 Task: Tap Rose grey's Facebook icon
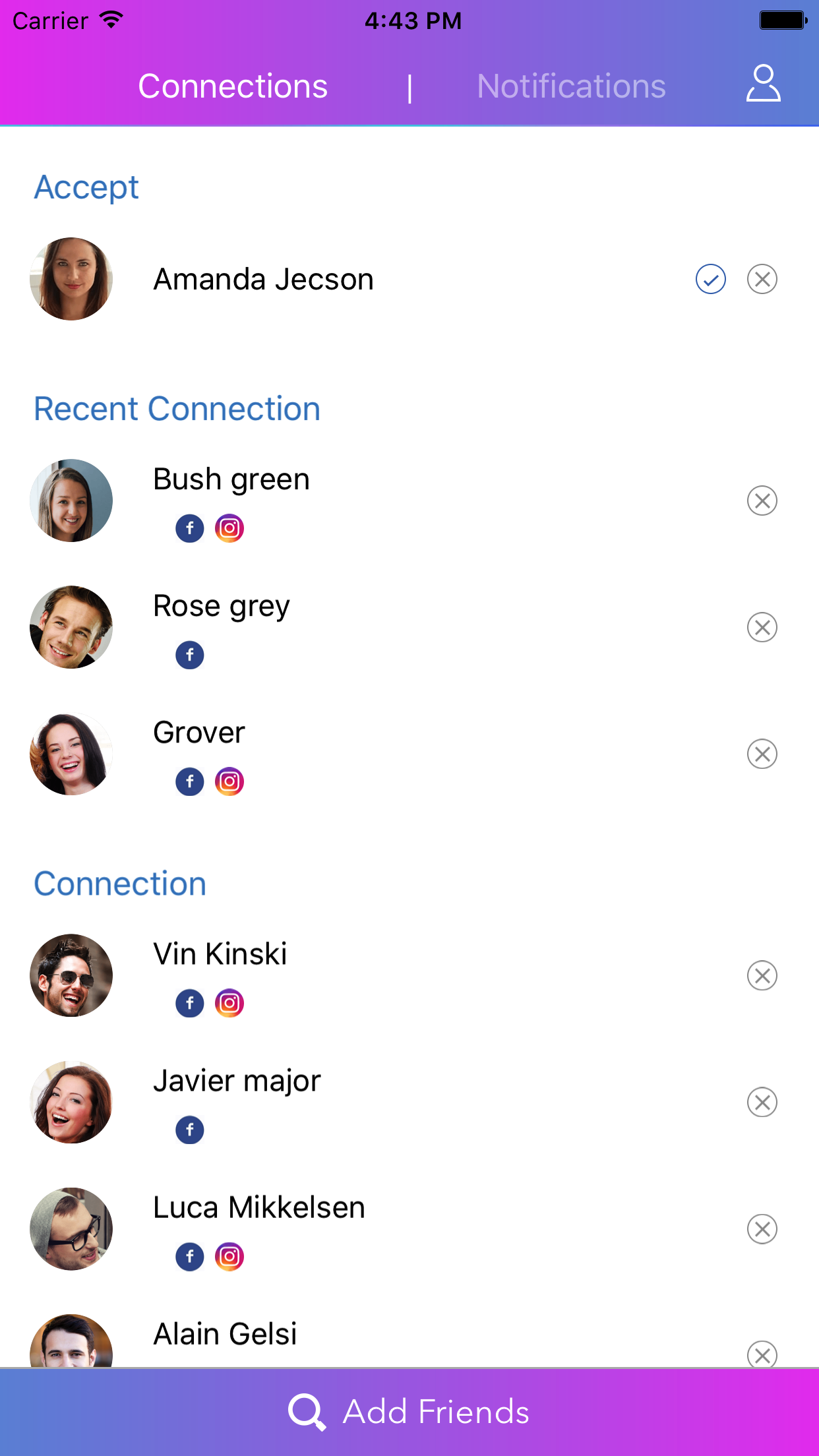[190, 655]
